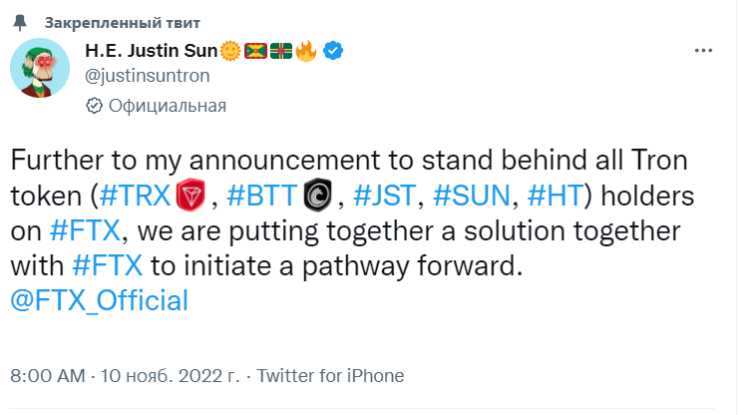Click the official account badge icon
Viewport: 756px width, 415px height.
click(x=94, y=106)
